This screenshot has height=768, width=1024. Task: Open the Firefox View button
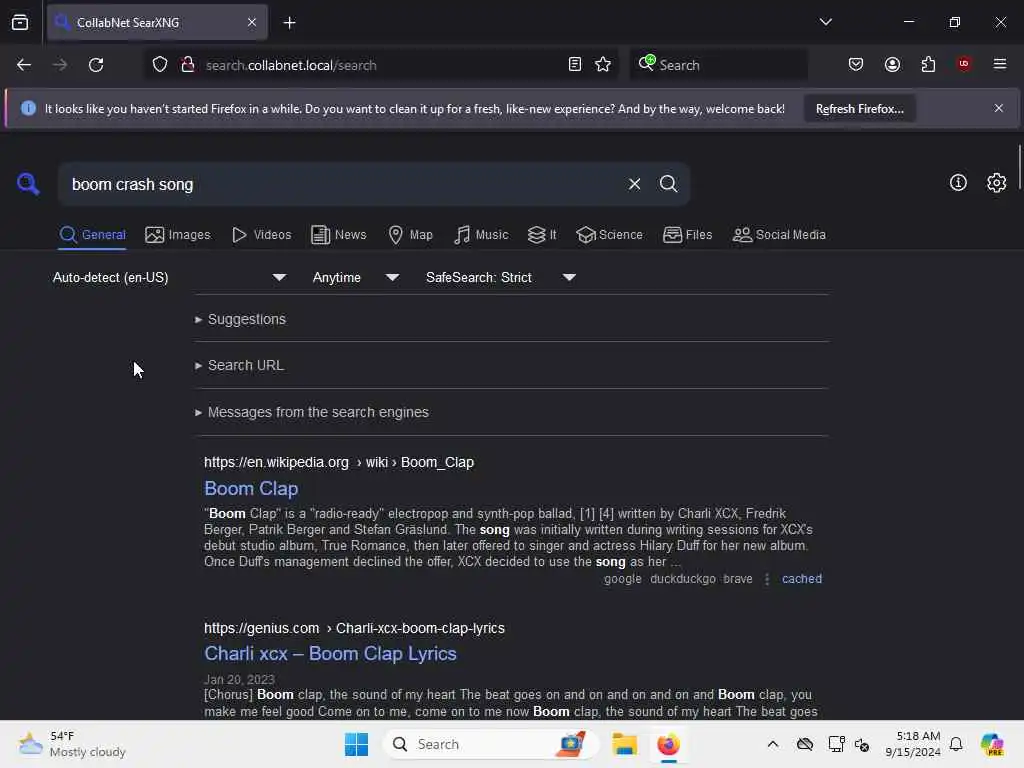click(x=20, y=23)
